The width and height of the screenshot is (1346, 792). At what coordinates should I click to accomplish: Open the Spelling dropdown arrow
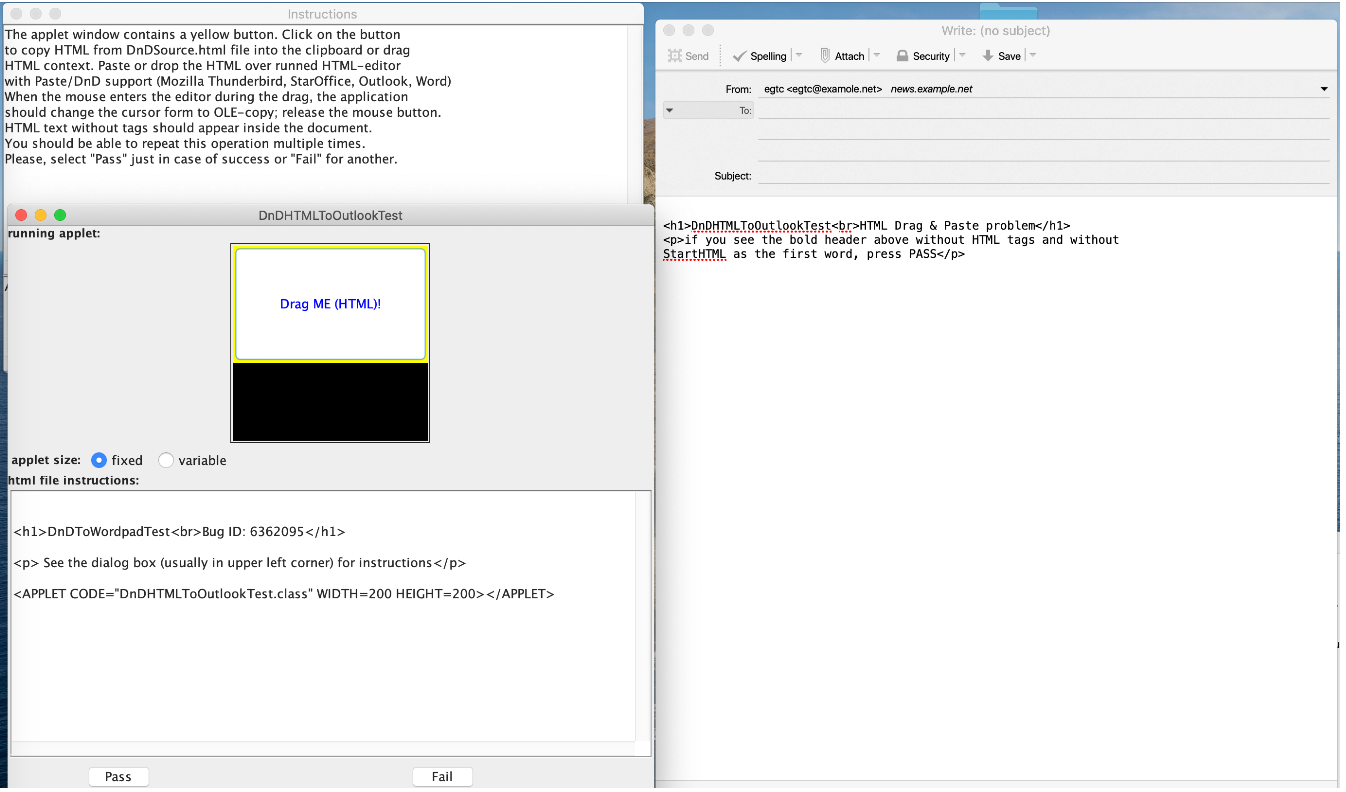[799, 56]
